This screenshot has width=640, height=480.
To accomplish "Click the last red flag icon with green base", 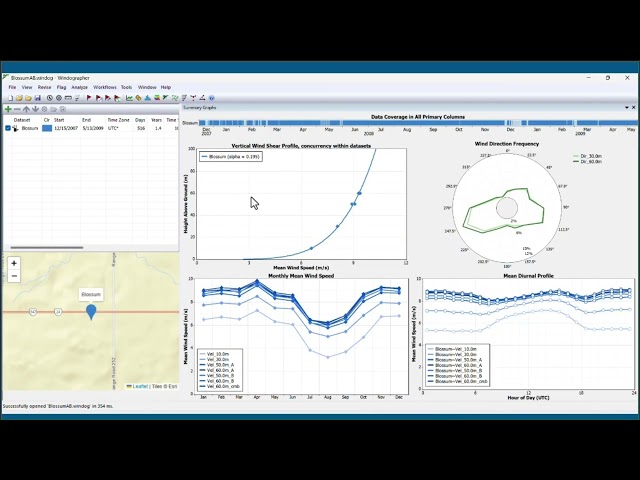I will tap(117, 98).
